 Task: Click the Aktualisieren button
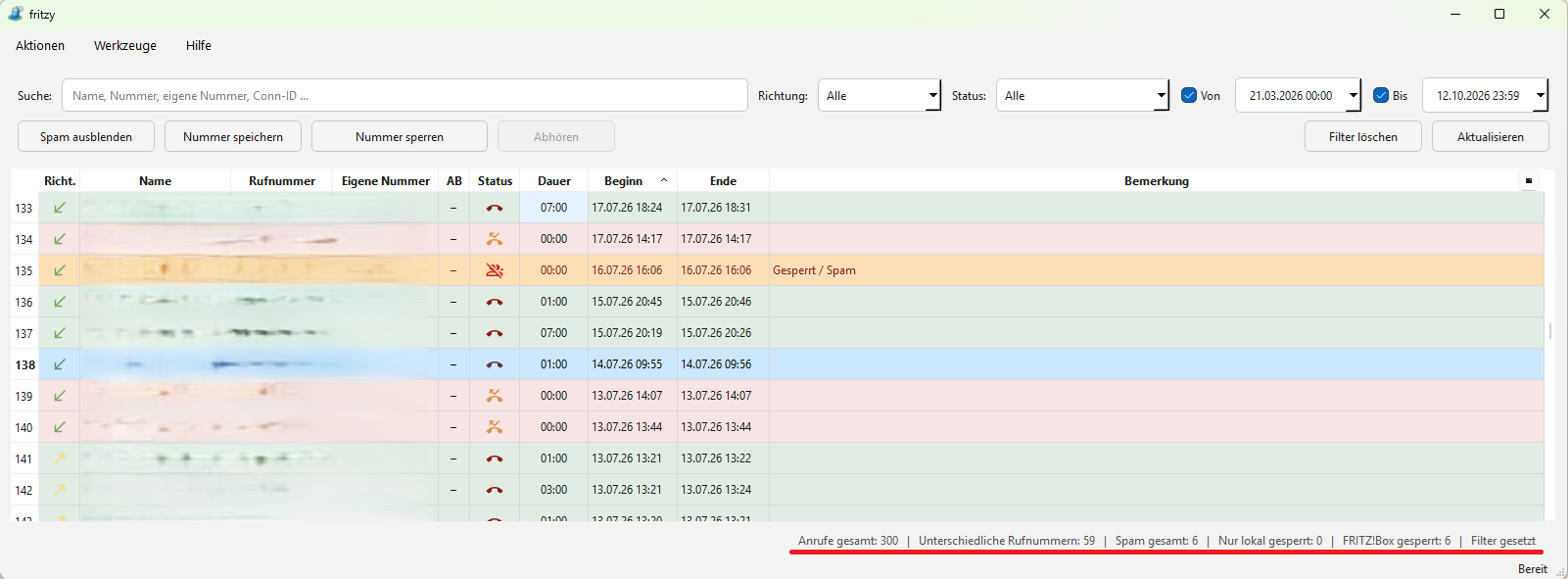click(x=1491, y=136)
